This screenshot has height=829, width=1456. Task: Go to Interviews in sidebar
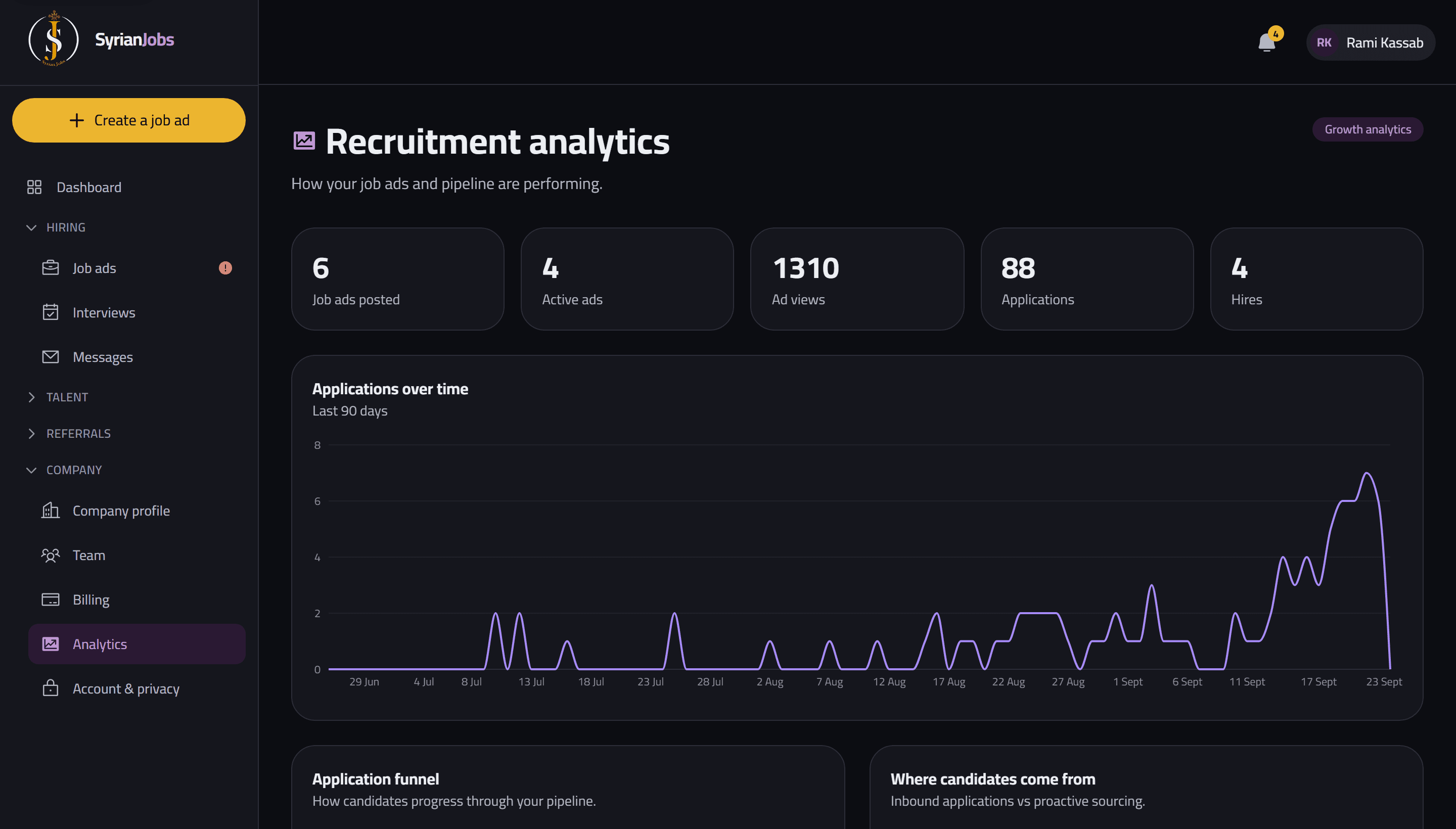(x=136, y=312)
